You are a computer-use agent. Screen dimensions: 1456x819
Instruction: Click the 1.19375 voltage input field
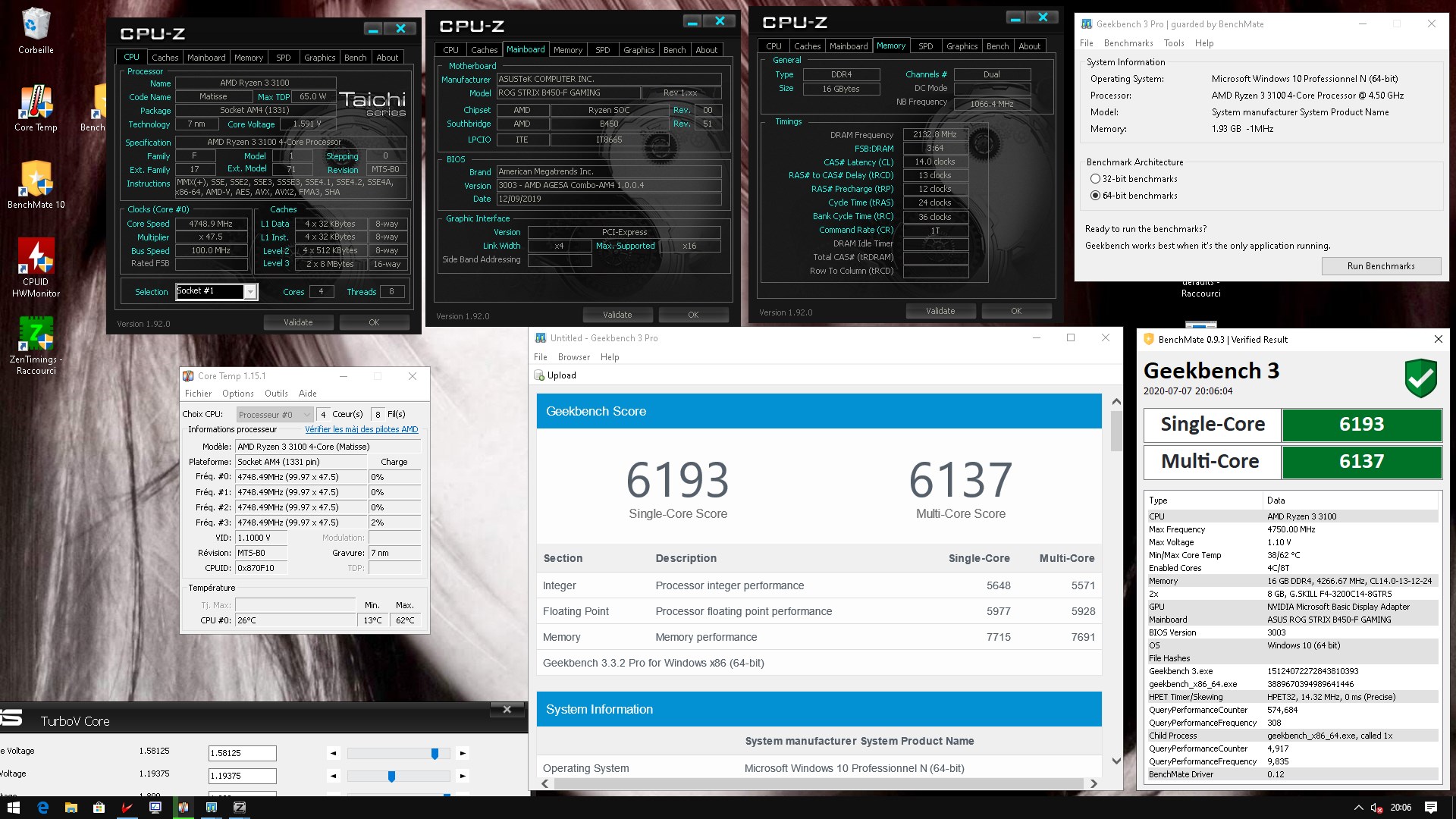pos(243,776)
